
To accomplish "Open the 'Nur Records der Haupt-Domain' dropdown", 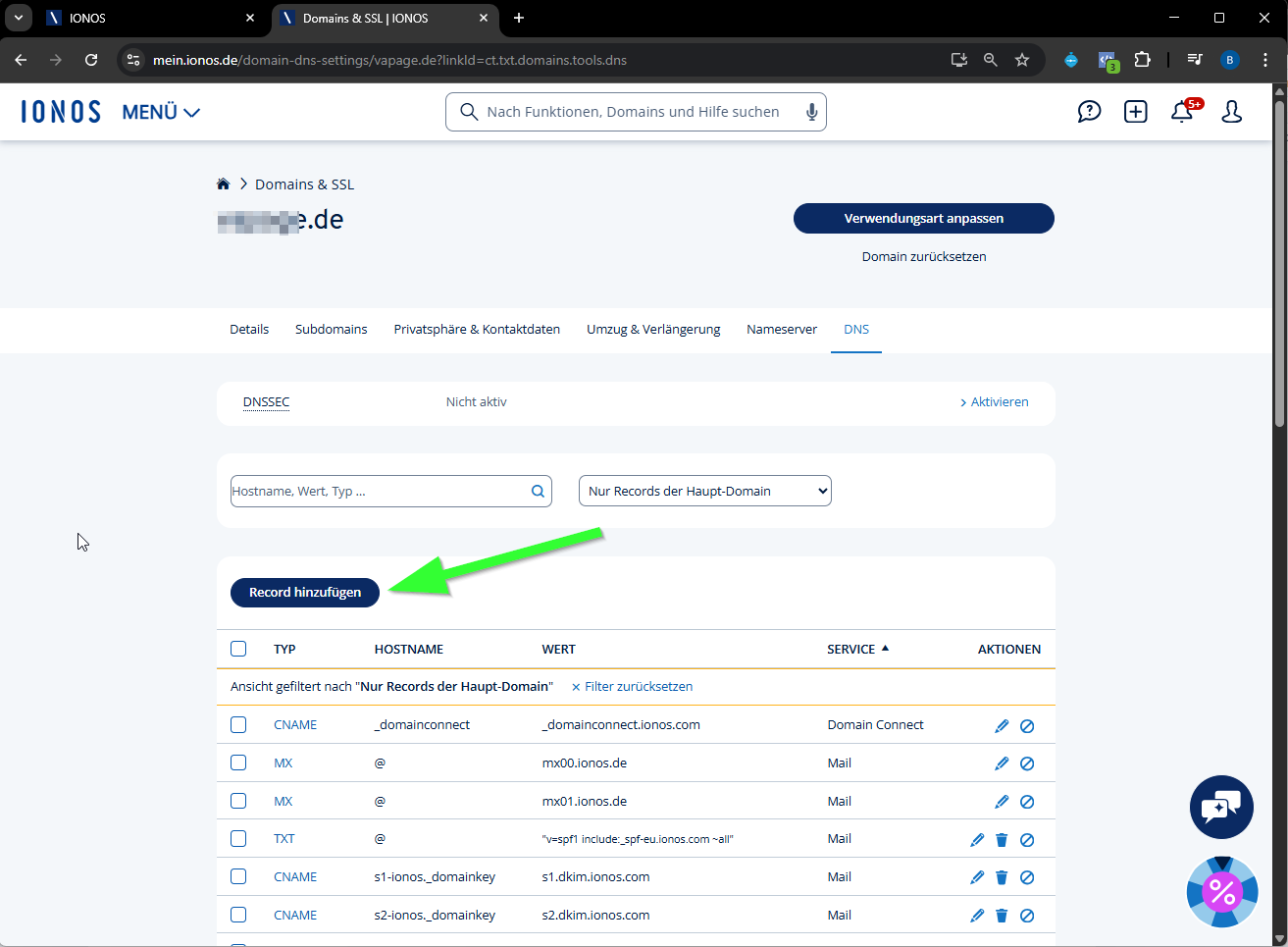I will [705, 492].
